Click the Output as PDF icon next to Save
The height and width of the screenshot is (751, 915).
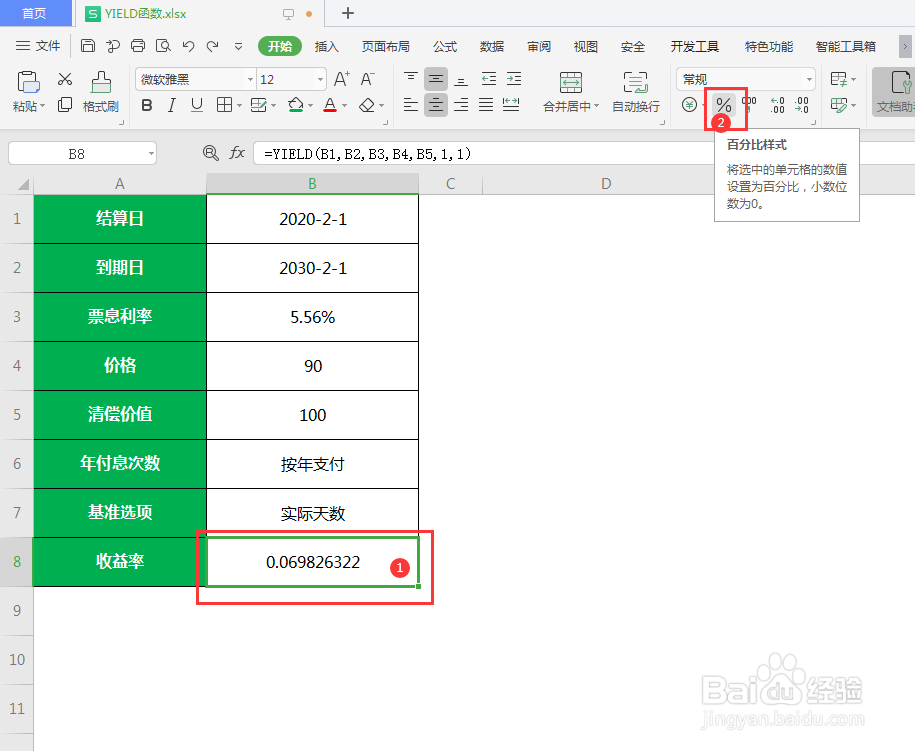(113, 46)
